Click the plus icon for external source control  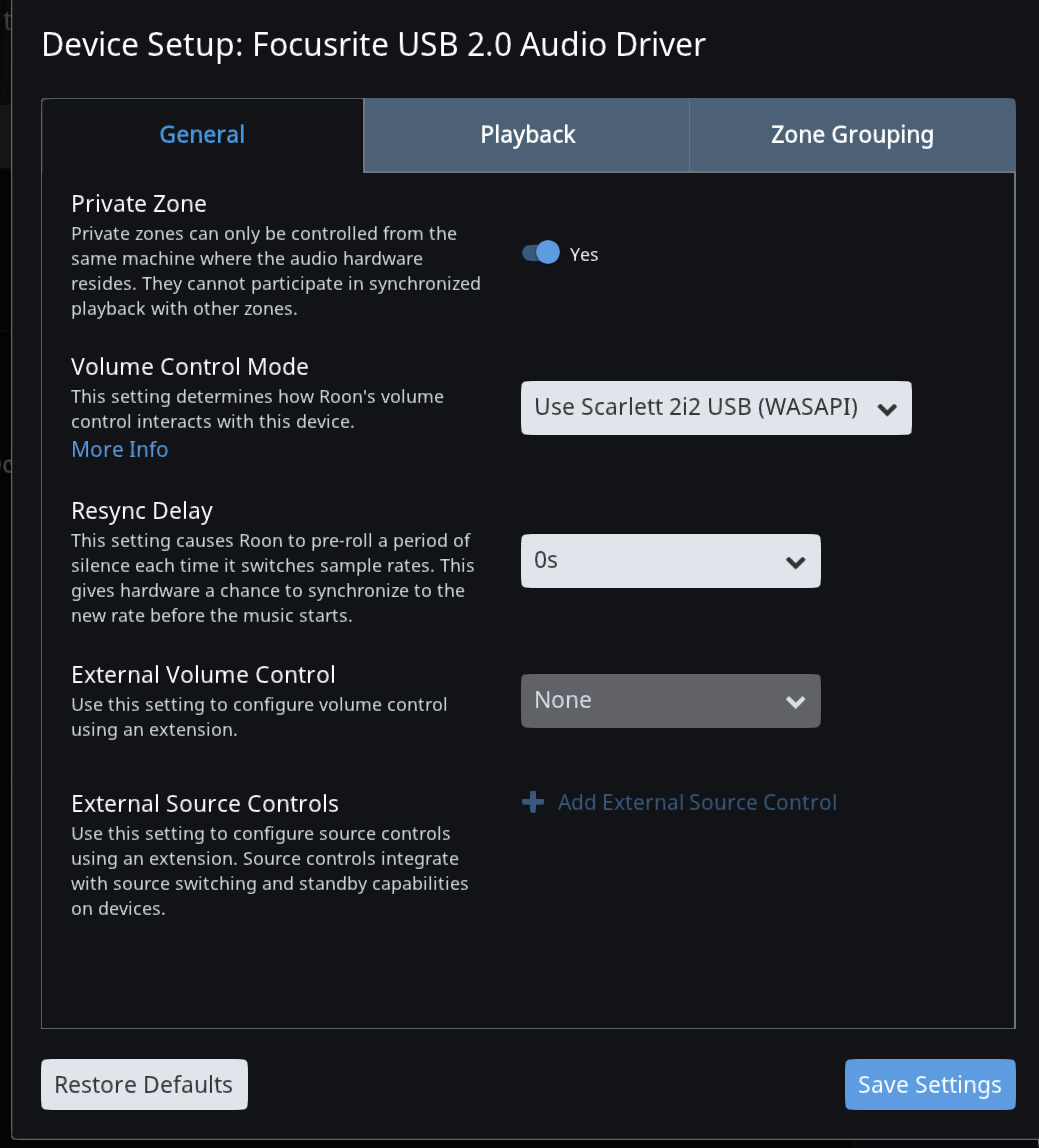(532, 802)
